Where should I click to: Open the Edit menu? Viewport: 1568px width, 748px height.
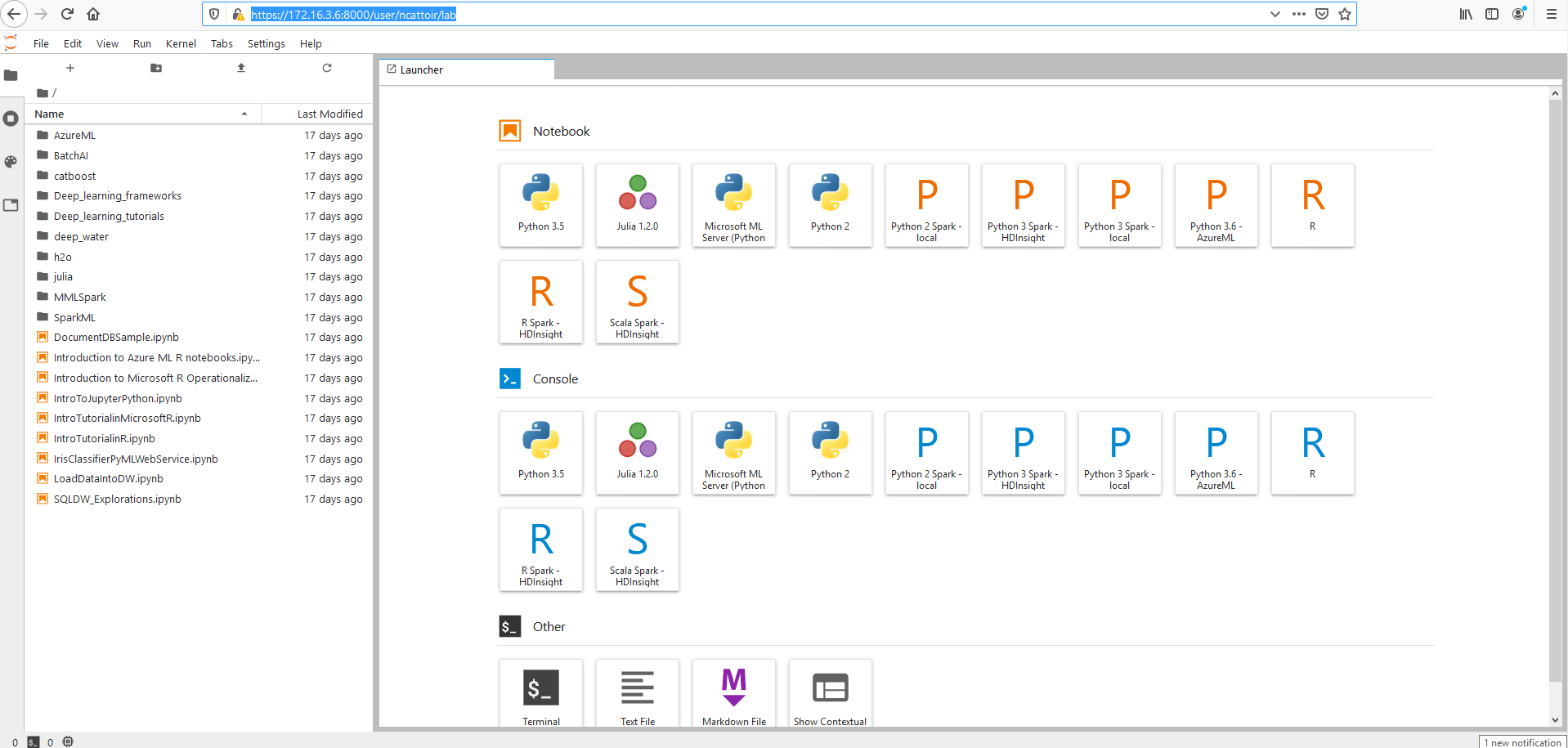tap(73, 44)
